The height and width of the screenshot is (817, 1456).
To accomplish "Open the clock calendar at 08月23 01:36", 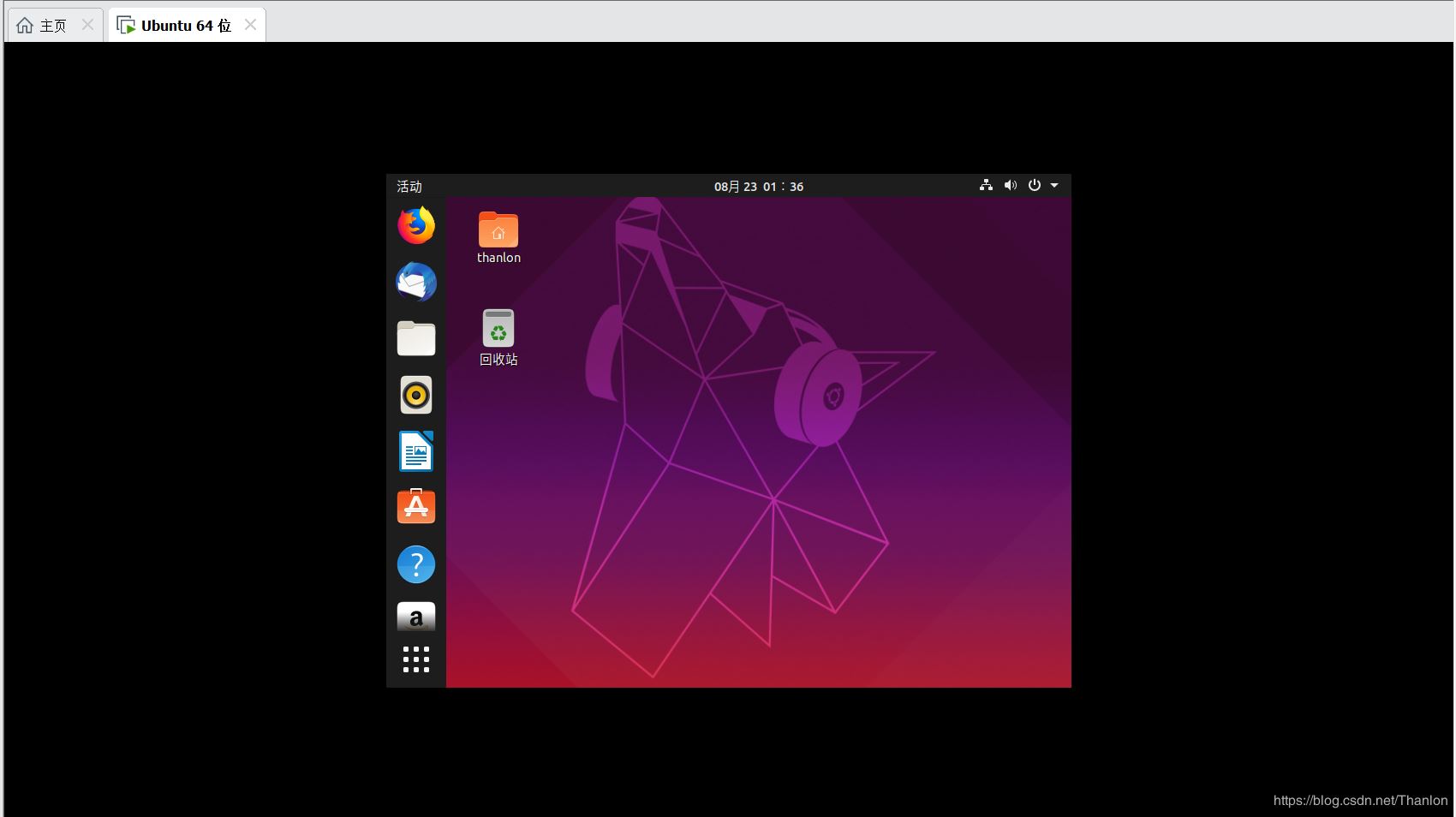I will (759, 187).
